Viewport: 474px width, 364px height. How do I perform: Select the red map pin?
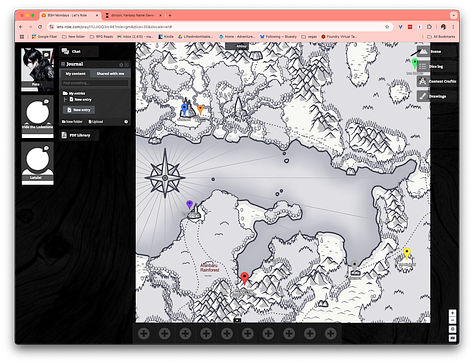(244, 278)
